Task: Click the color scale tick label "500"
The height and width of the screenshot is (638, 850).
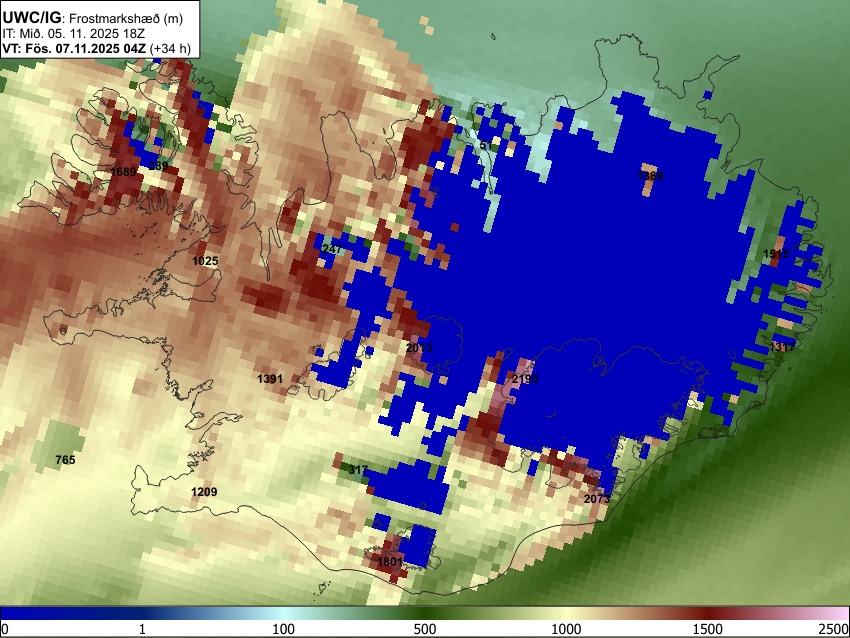Action: [425, 629]
